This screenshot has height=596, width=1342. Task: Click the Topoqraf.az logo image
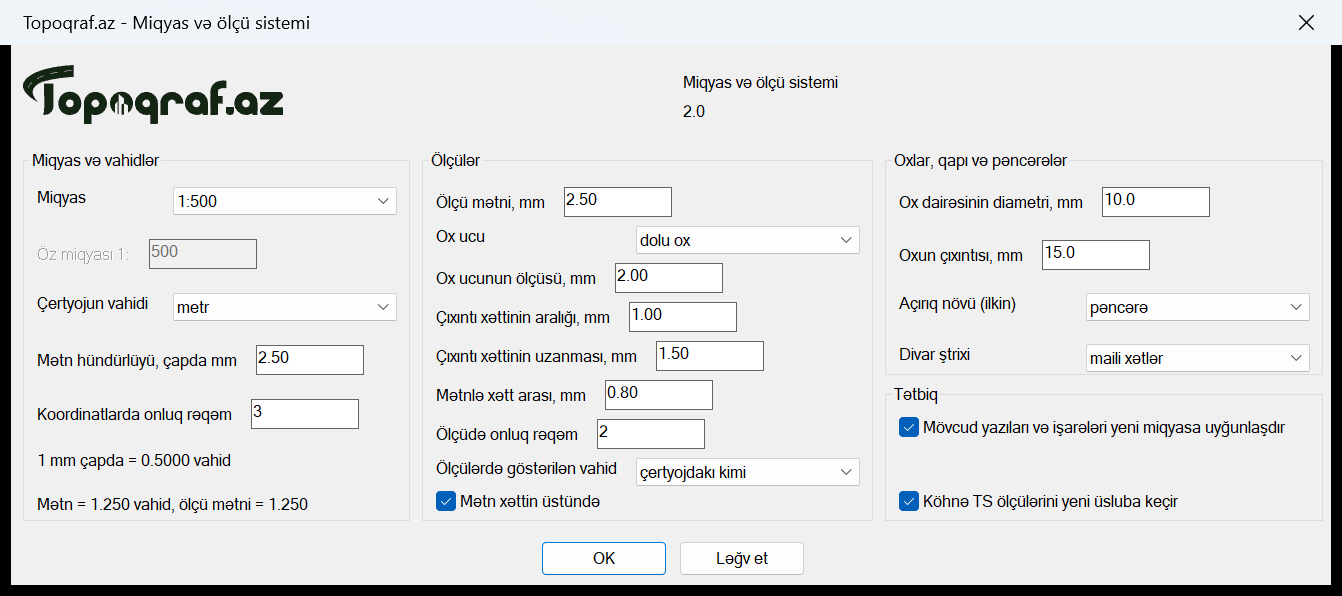tap(154, 95)
